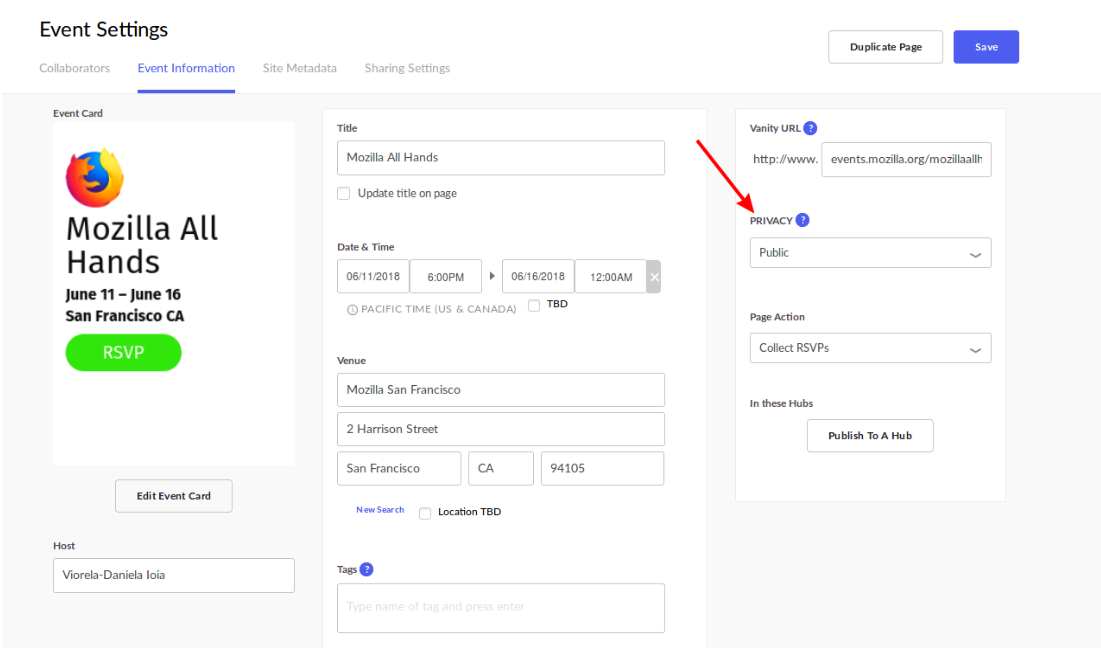
Task: Click the Host field Viorela-Daniela Ioia
Action: pos(173,575)
